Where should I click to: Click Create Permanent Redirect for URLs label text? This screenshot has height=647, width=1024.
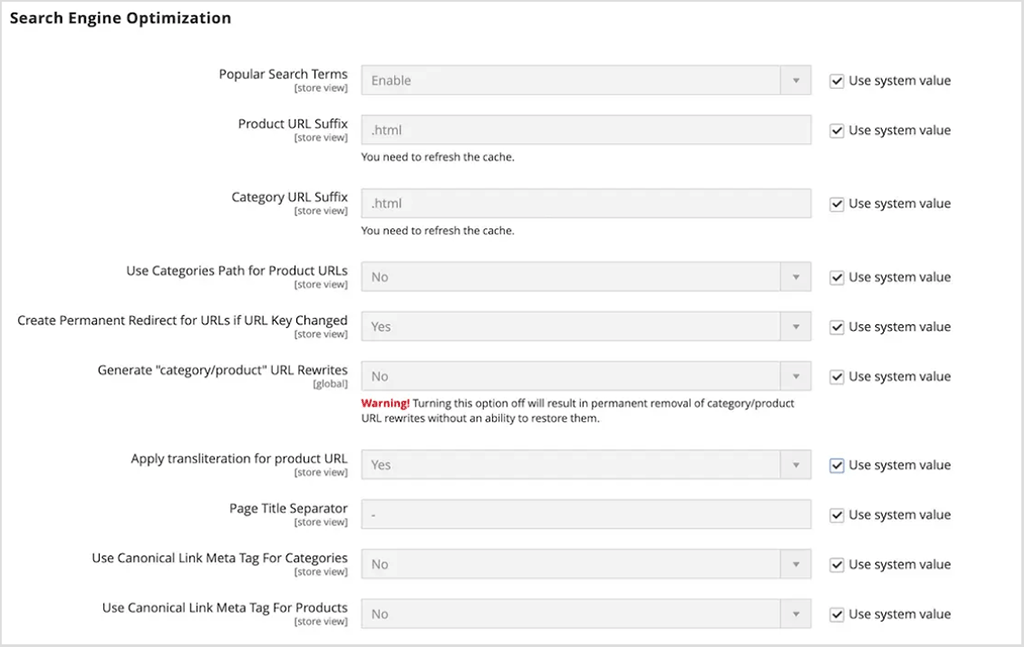click(x=182, y=321)
